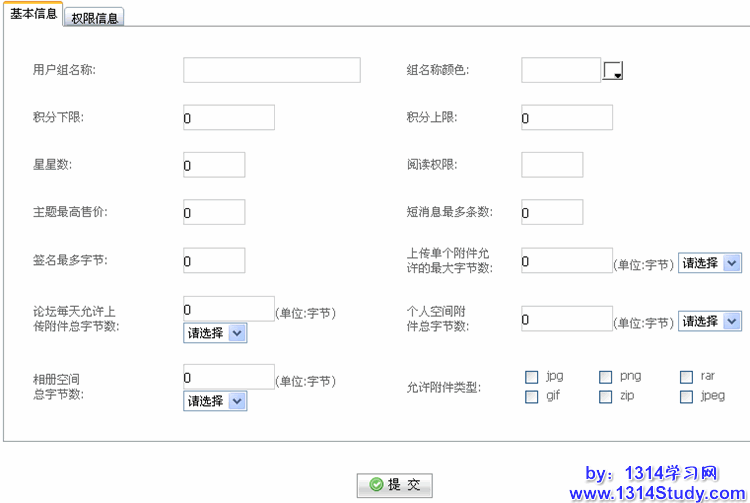Select the 基本信息 tab
Screen dimensions: 750x503
[x=33, y=17]
